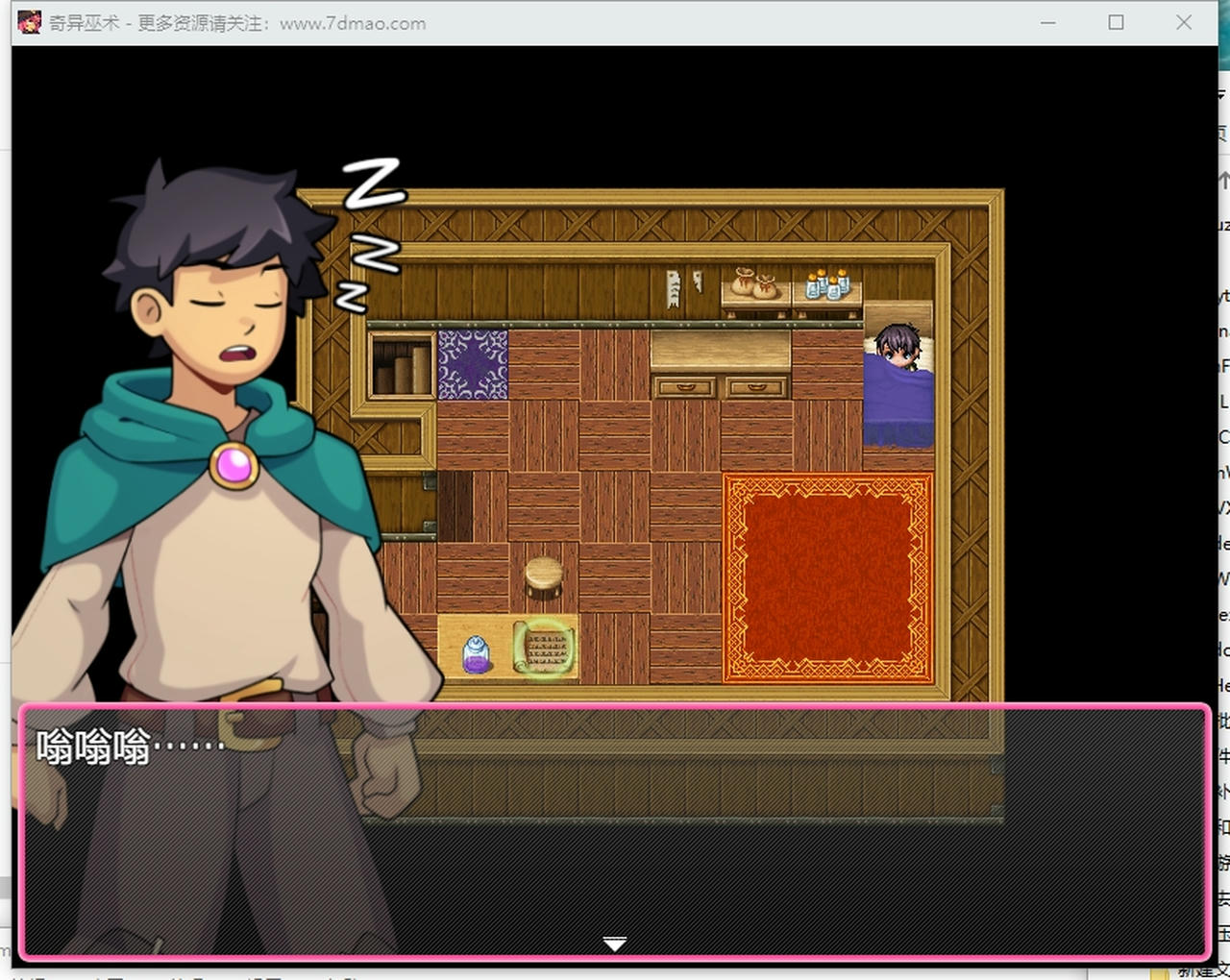
Task: Click the round wooden stool
Action: click(544, 576)
